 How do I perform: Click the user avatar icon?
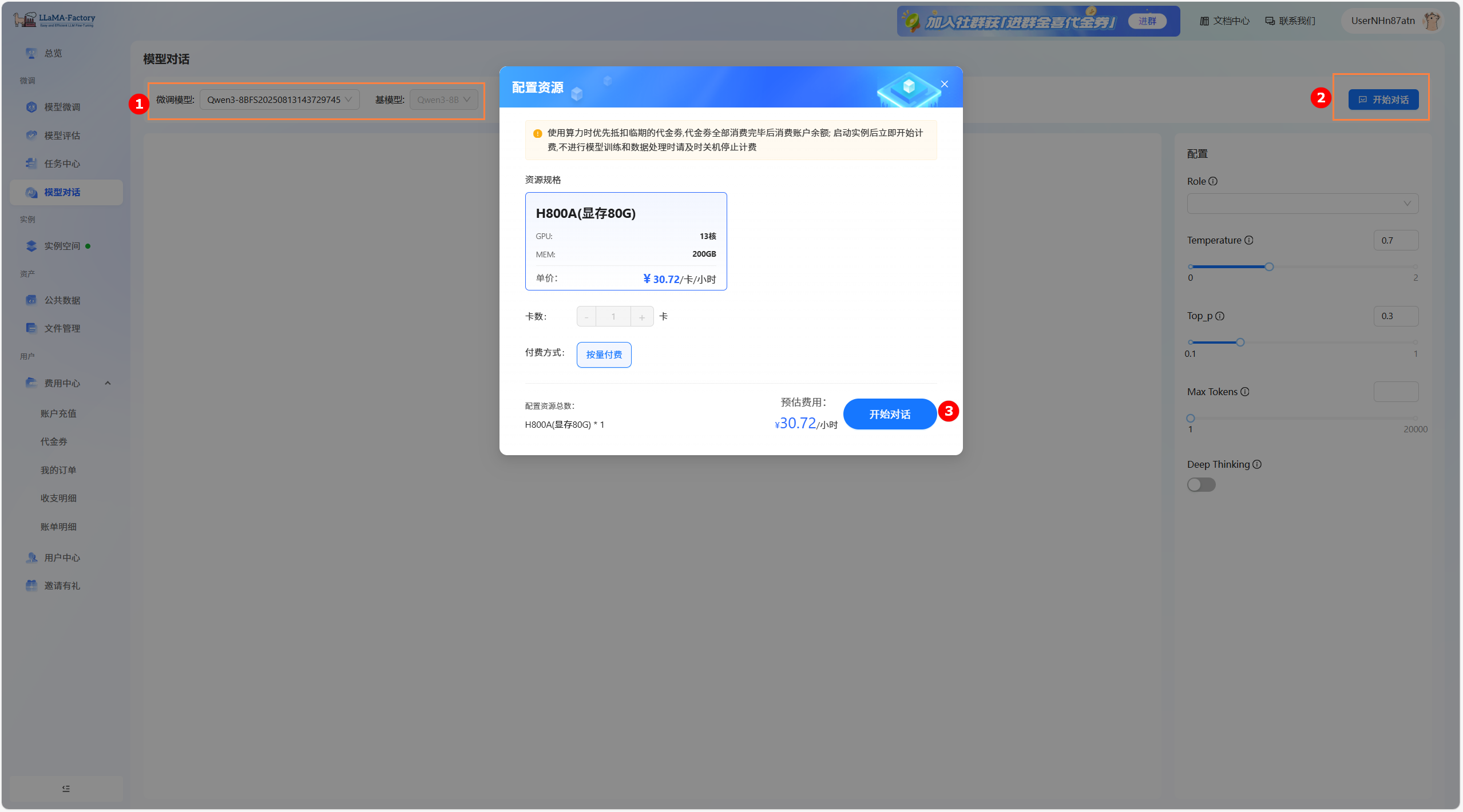click(x=1432, y=21)
